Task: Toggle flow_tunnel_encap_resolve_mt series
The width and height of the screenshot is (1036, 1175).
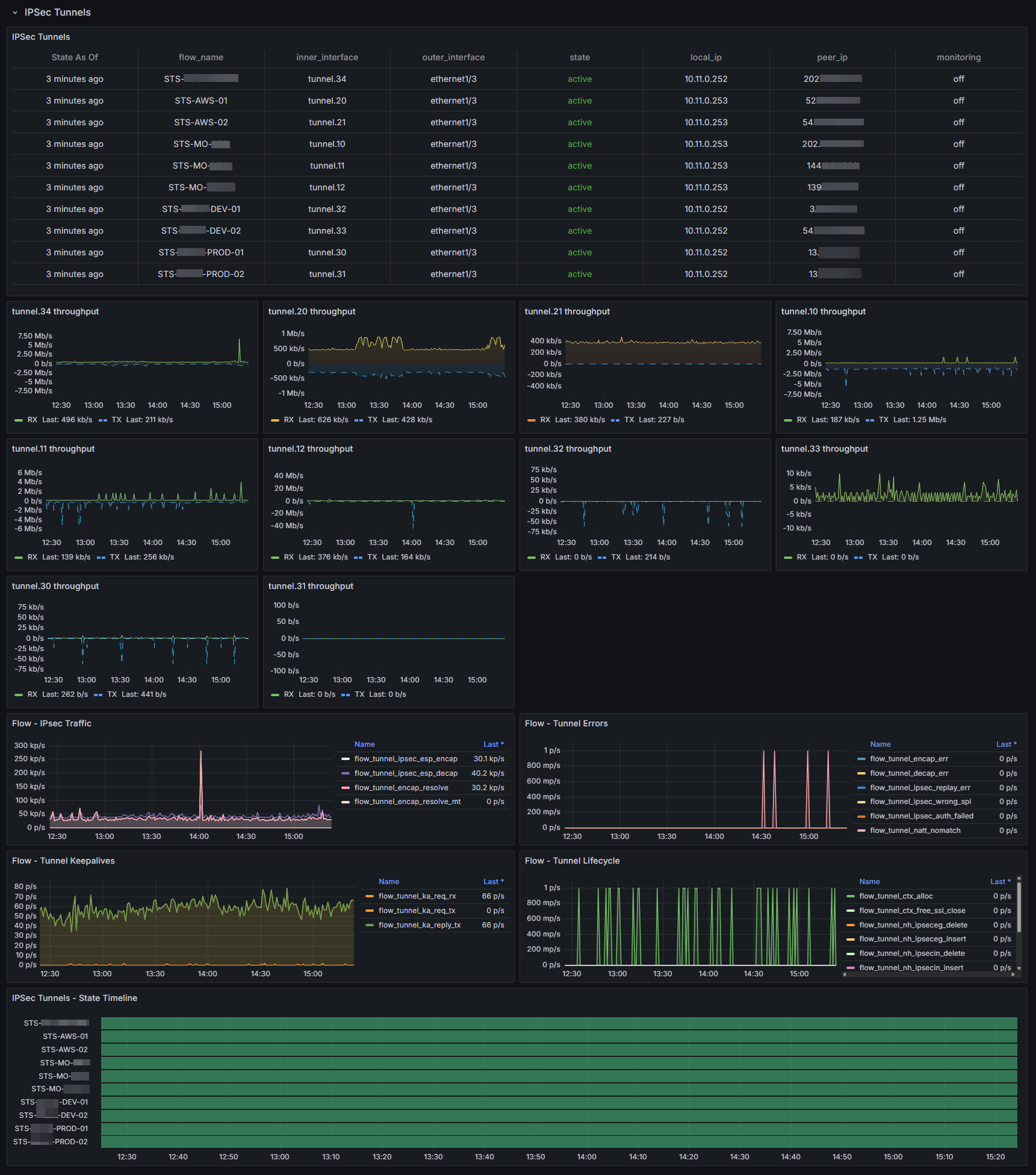Action: pyautogui.click(x=408, y=802)
